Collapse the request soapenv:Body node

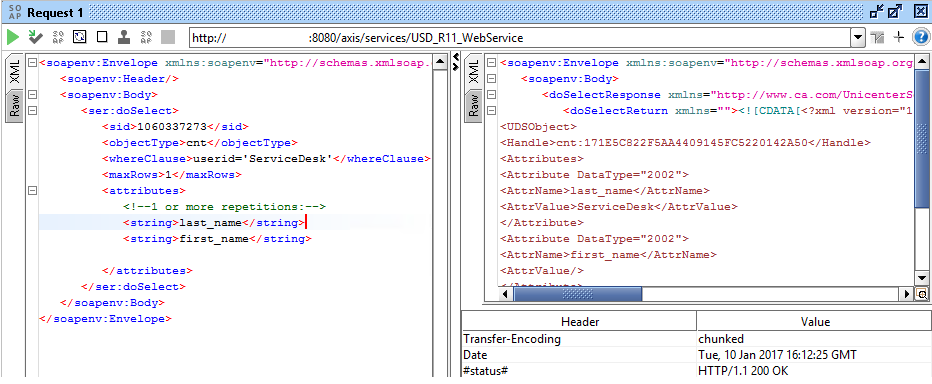(x=32, y=95)
